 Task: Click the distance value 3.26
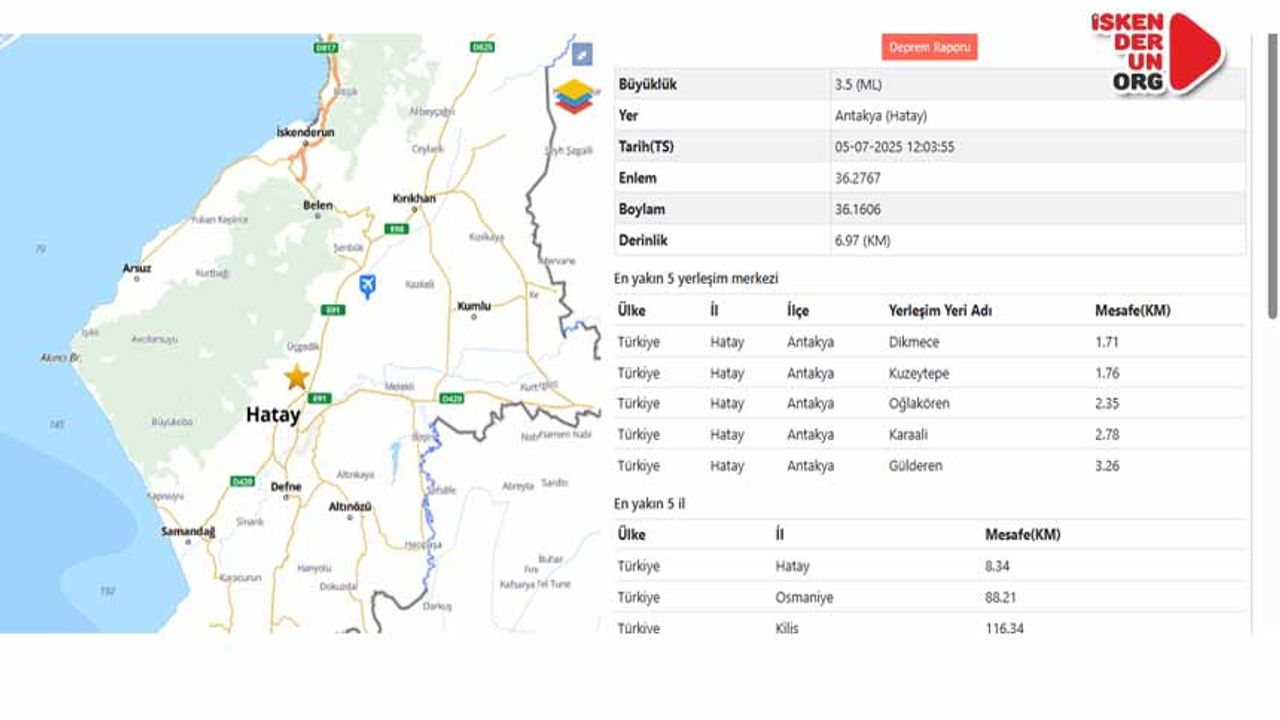[1107, 466]
